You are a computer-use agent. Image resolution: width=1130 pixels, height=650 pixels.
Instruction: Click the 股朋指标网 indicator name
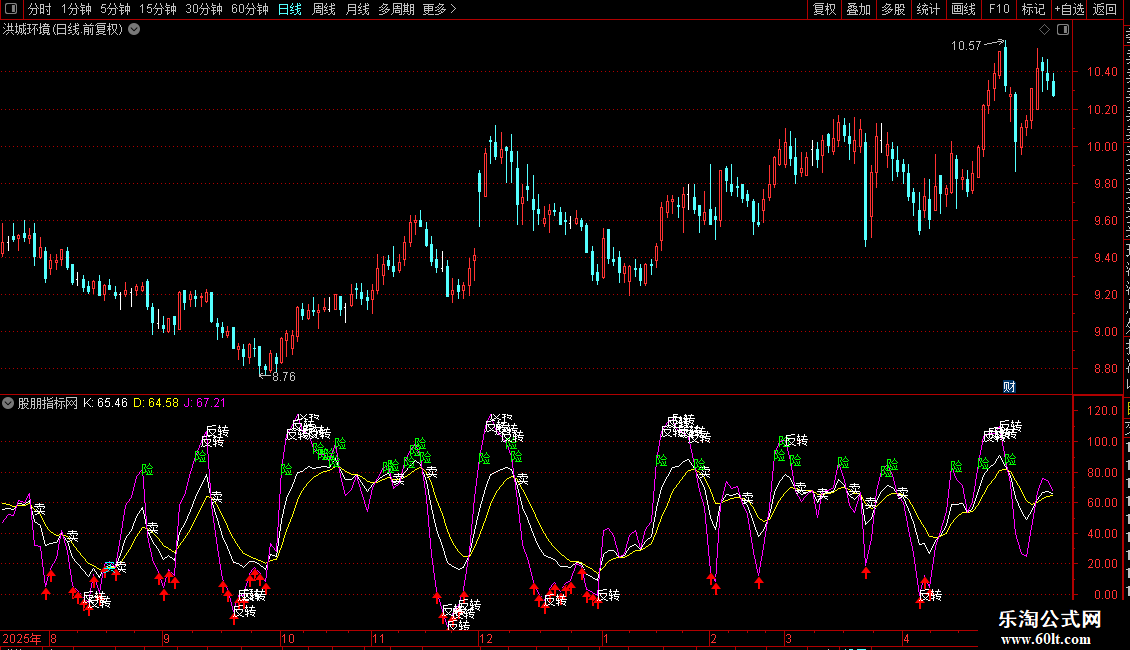coord(48,403)
